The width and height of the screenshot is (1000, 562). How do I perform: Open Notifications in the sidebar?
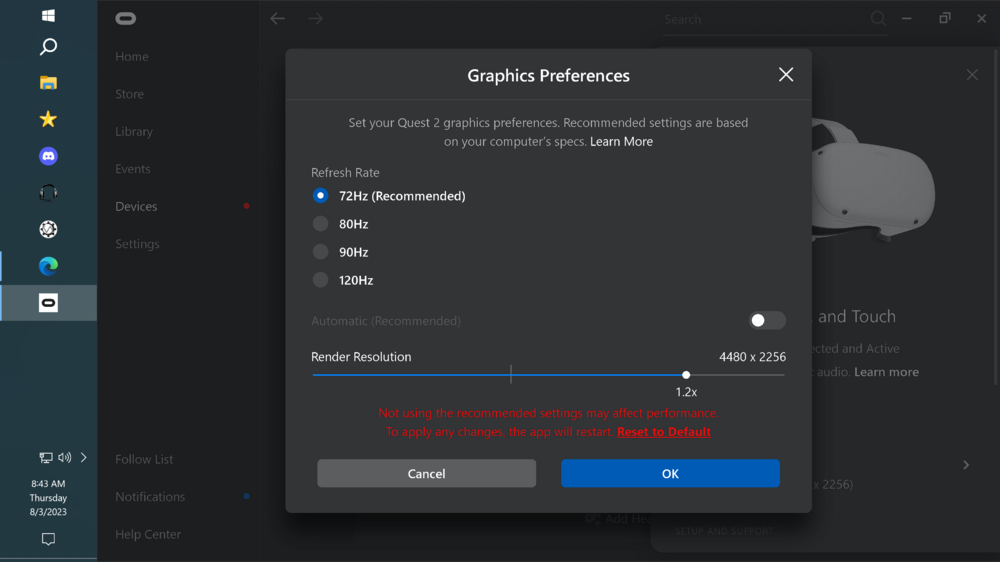coord(150,496)
